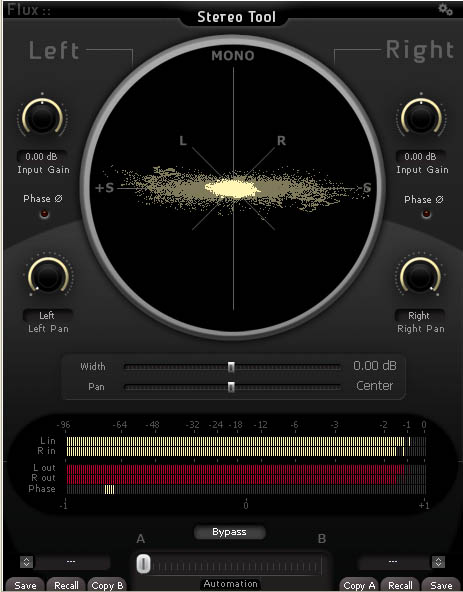The width and height of the screenshot is (463, 592).
Task: Open the preset B selector arrows
Action: click(438, 562)
